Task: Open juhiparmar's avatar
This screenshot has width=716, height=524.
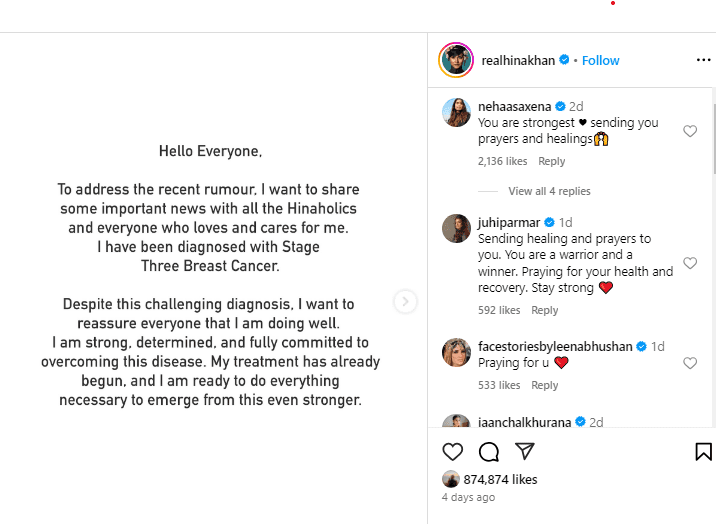Action: click(x=456, y=229)
